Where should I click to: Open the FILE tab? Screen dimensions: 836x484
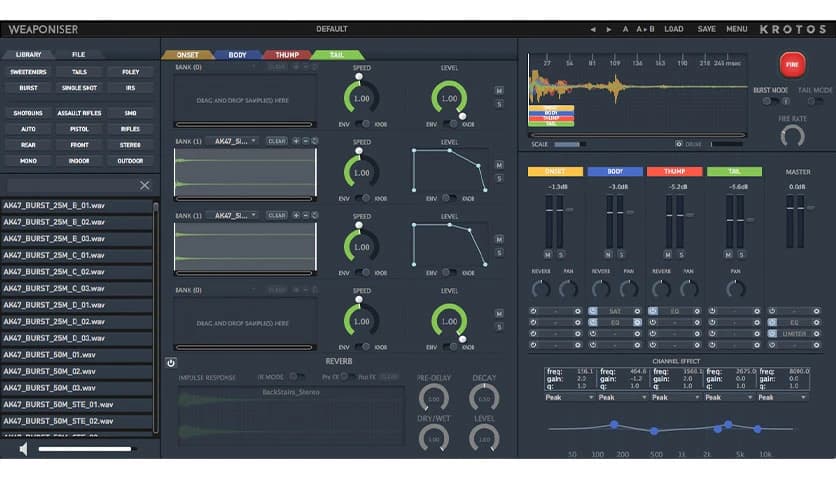[78, 54]
